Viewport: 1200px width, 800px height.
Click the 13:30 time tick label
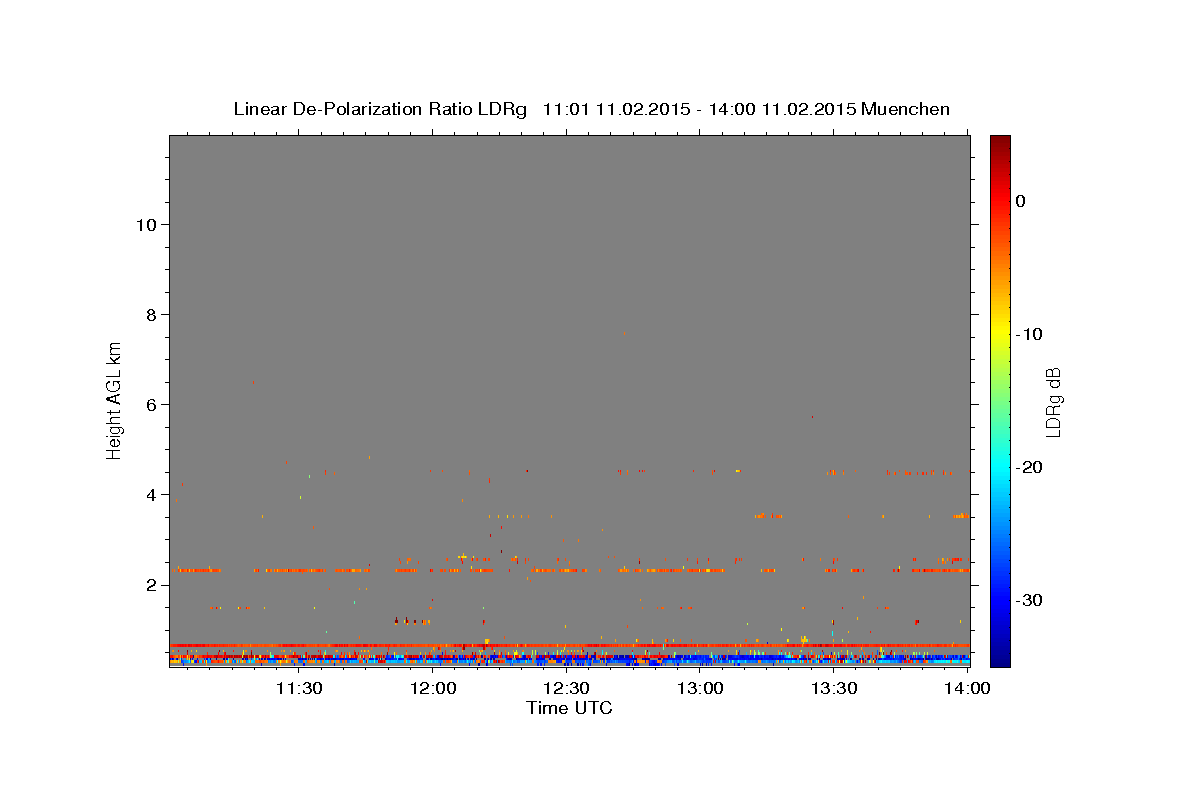tap(834, 688)
